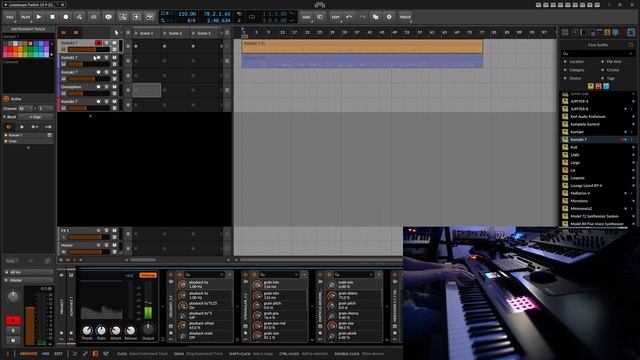Viewport: 640px width, 360px height.
Task: Mute the Master track
Action: point(114,245)
